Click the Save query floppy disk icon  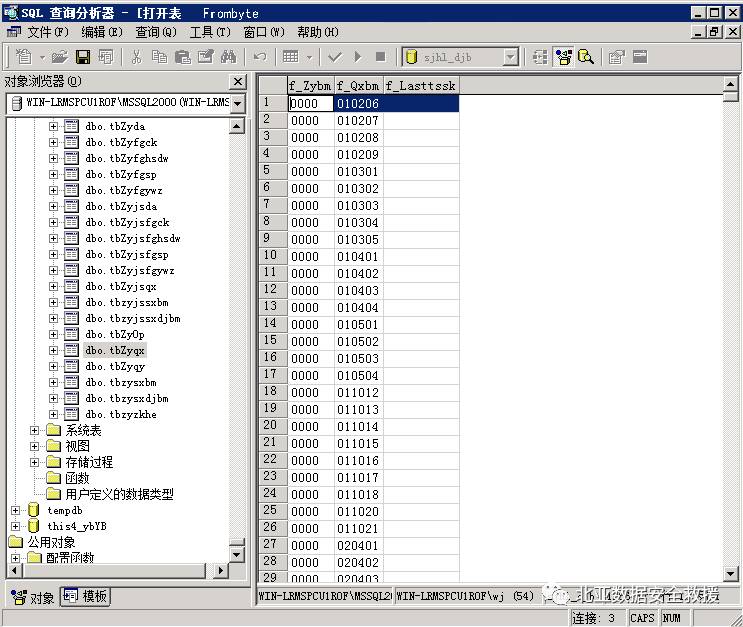point(83,57)
